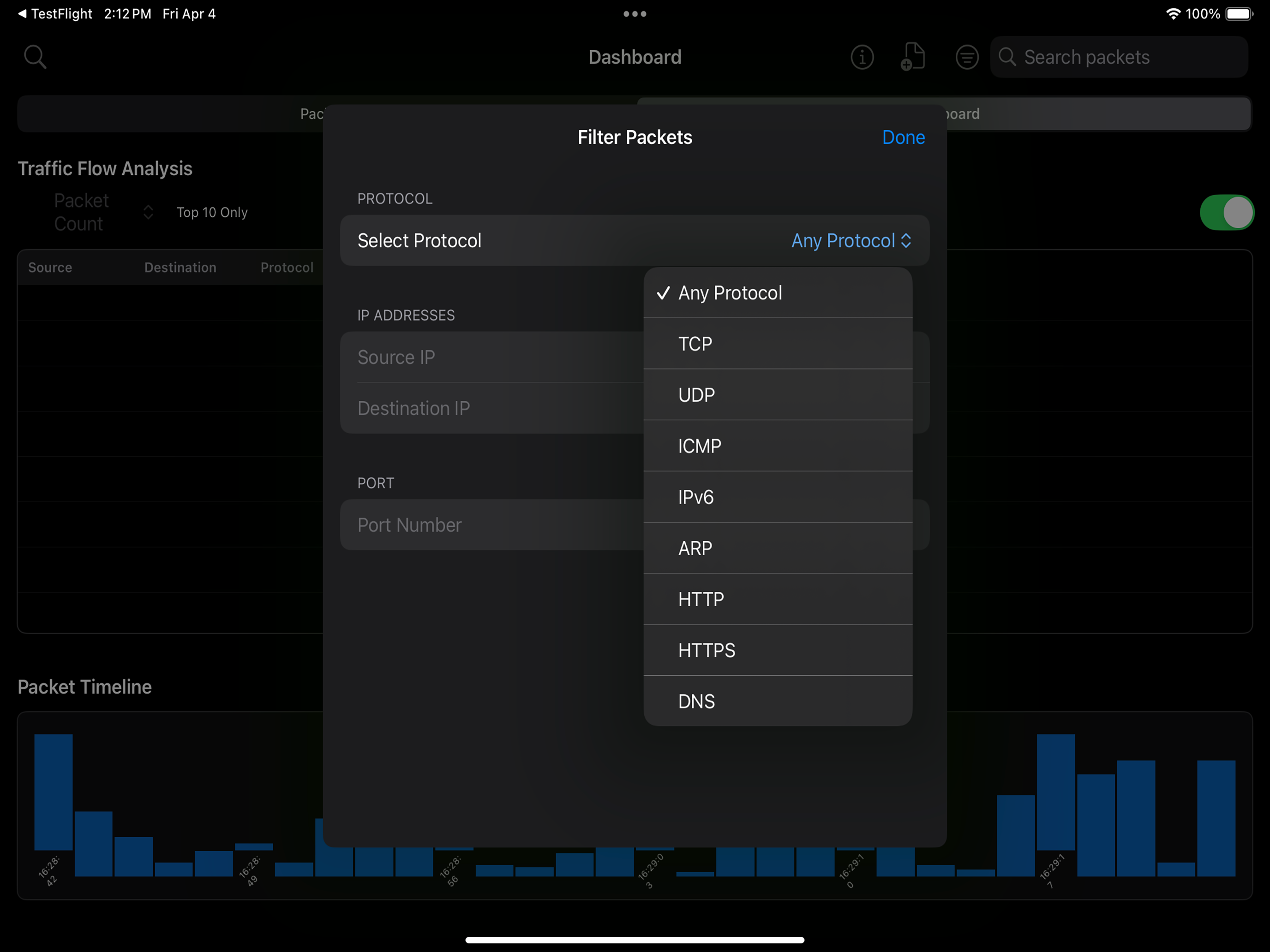
Task: Select TCP from protocol menu
Action: 778,344
